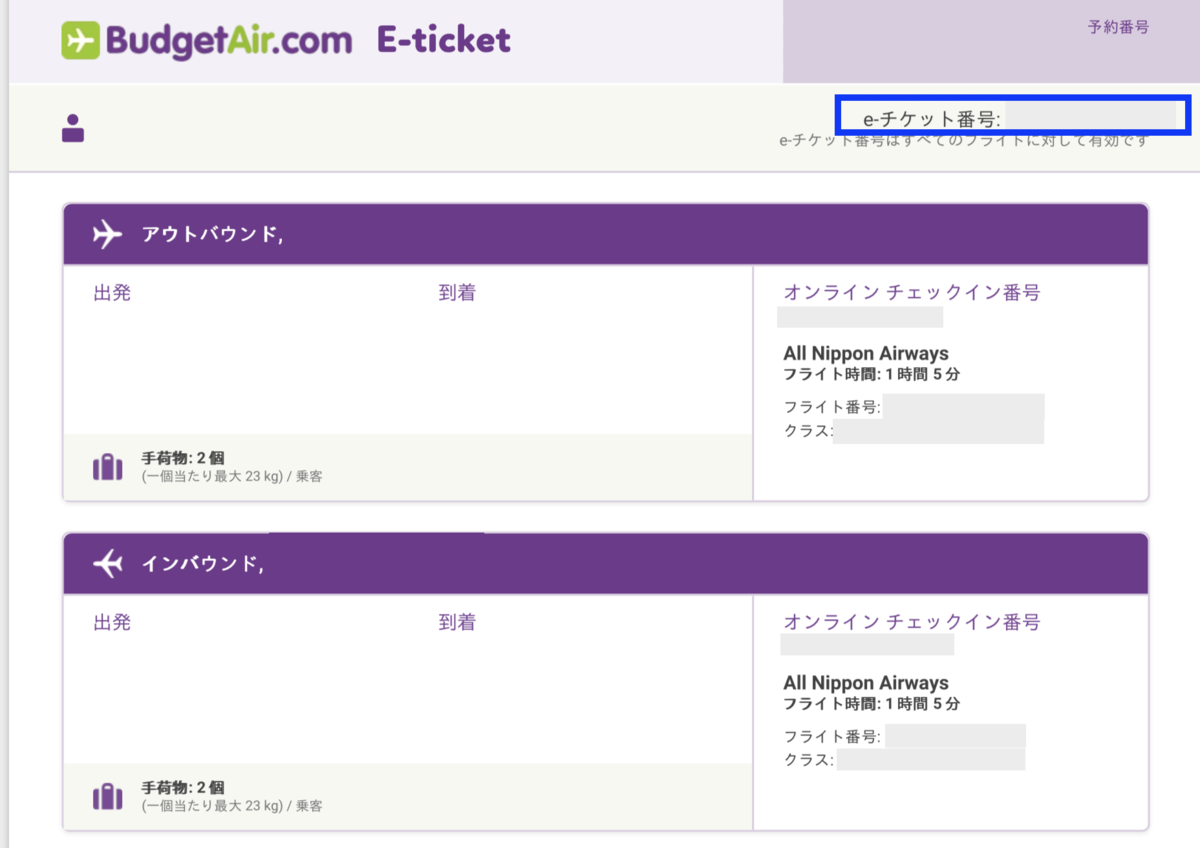Click the outbound departing airplane icon

click(x=107, y=235)
